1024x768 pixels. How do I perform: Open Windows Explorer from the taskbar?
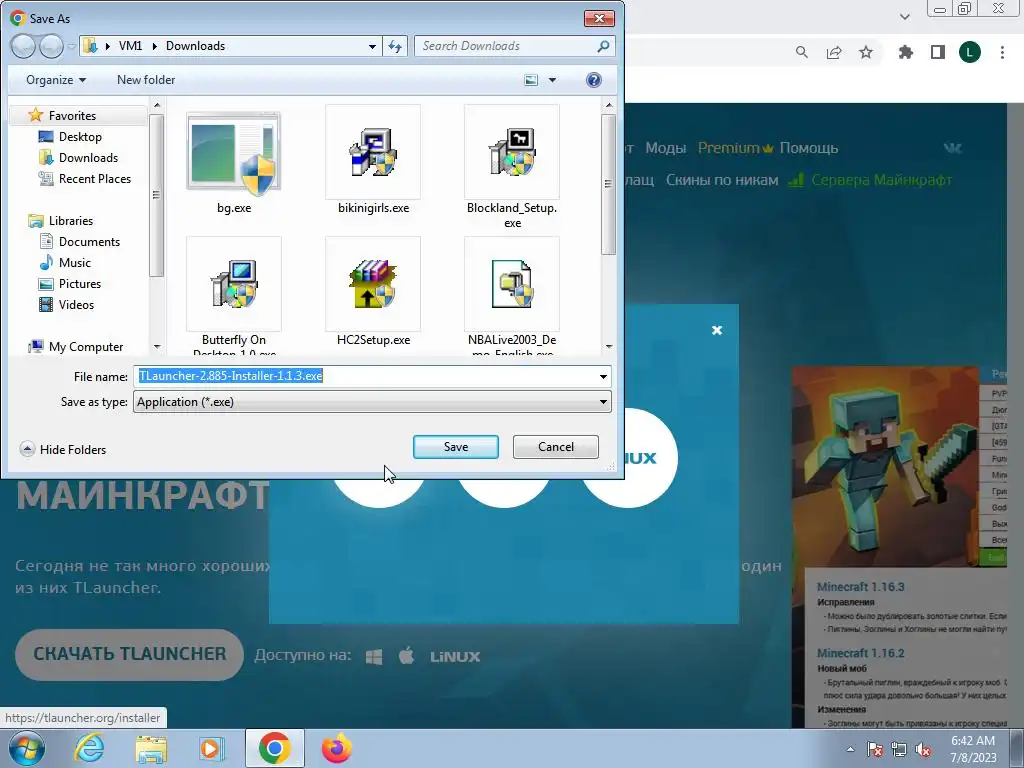151,748
